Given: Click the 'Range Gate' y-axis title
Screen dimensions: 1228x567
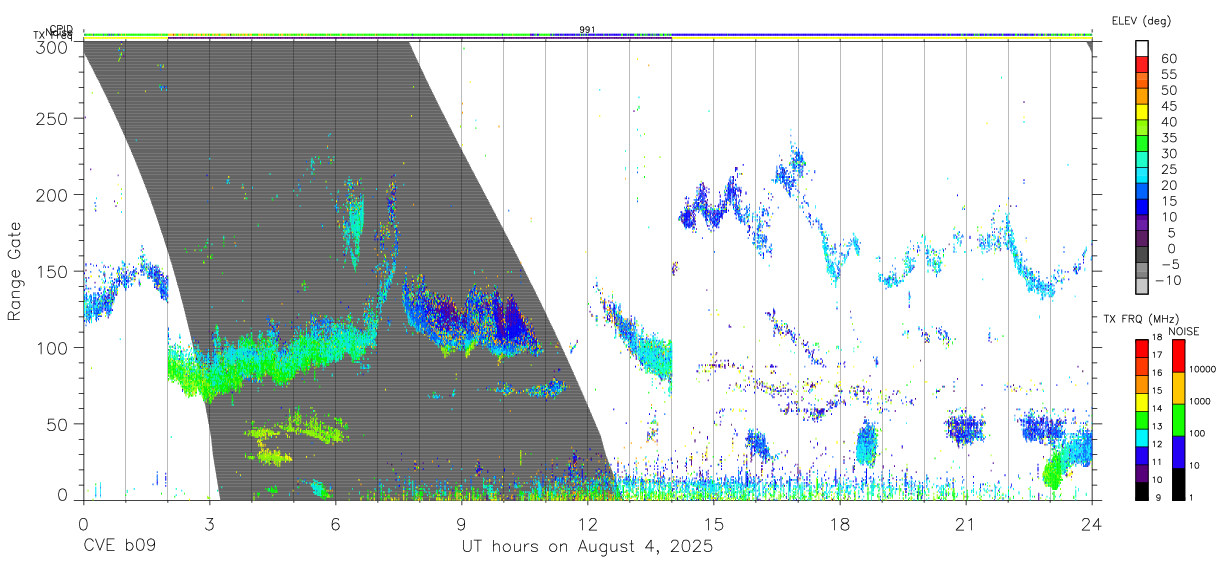Looking at the screenshot, I should coord(15,271).
